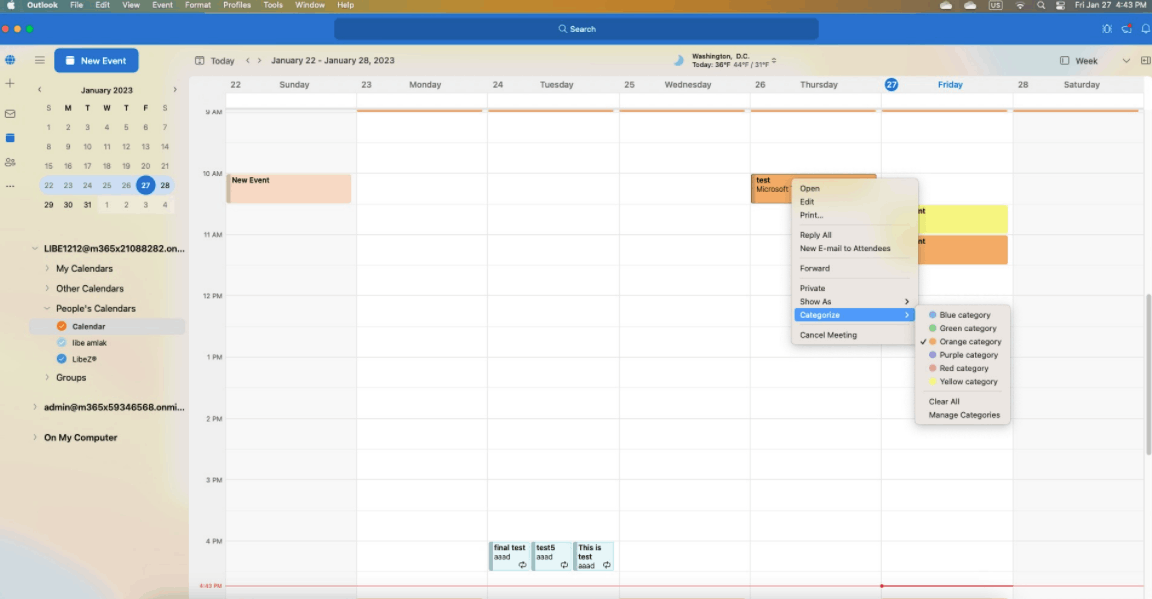The image size is (1152, 599).
Task: Show next month in mini calendar
Action: pyautogui.click(x=175, y=90)
